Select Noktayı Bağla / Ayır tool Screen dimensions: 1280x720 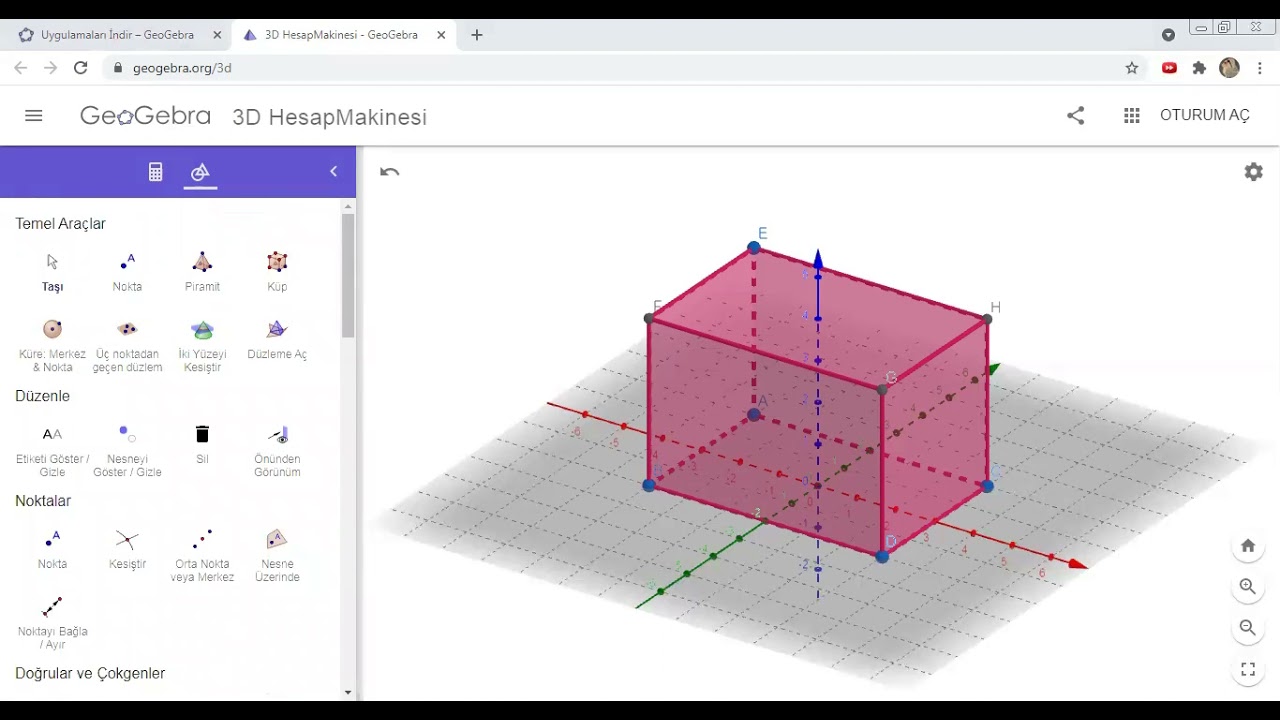tap(52, 623)
